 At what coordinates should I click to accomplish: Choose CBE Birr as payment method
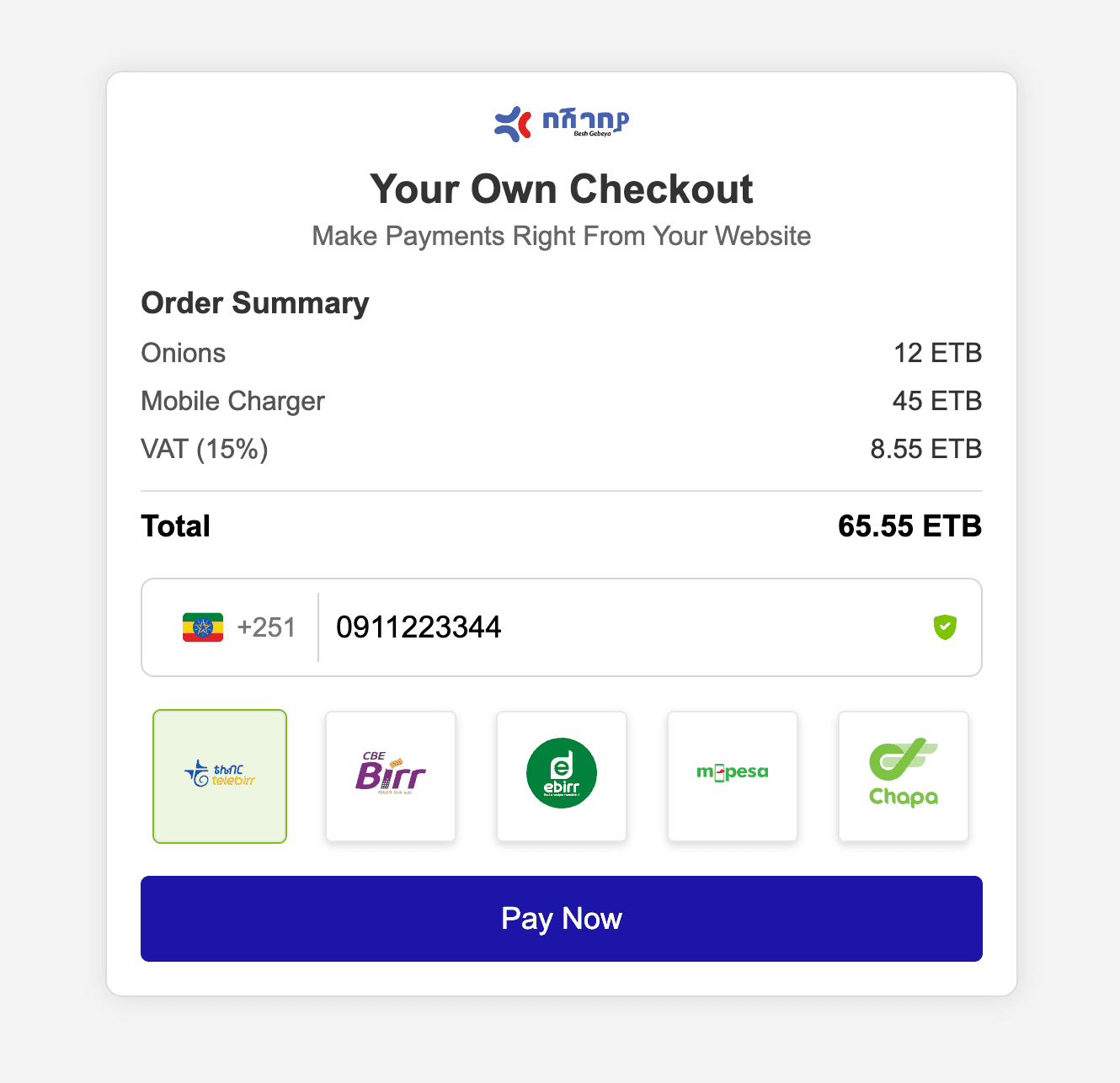click(391, 776)
